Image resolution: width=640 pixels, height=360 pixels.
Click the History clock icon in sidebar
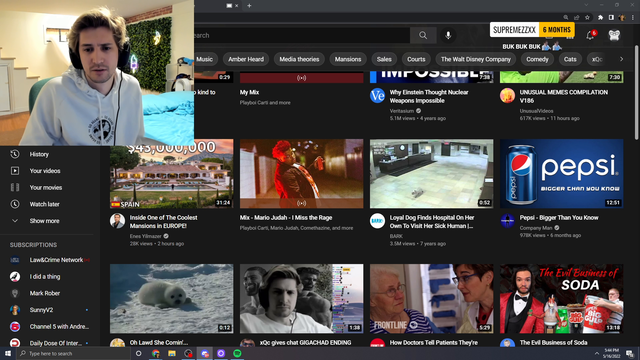(x=15, y=154)
